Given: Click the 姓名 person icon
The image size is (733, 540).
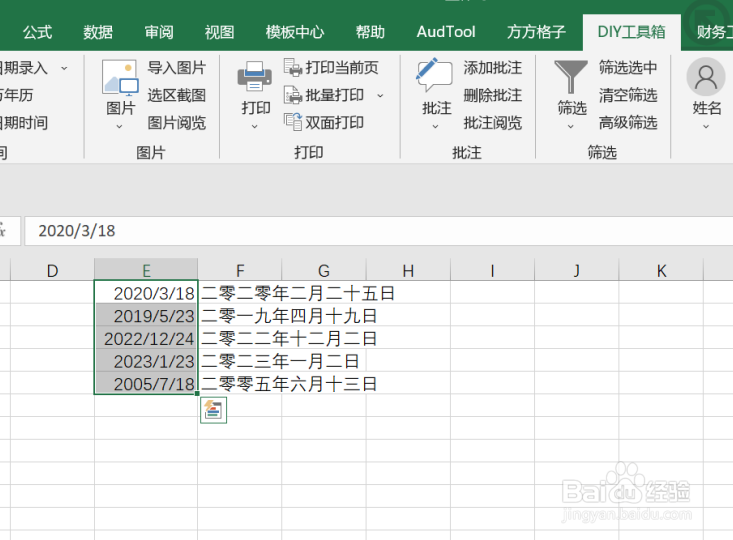Looking at the screenshot, I should (706, 77).
